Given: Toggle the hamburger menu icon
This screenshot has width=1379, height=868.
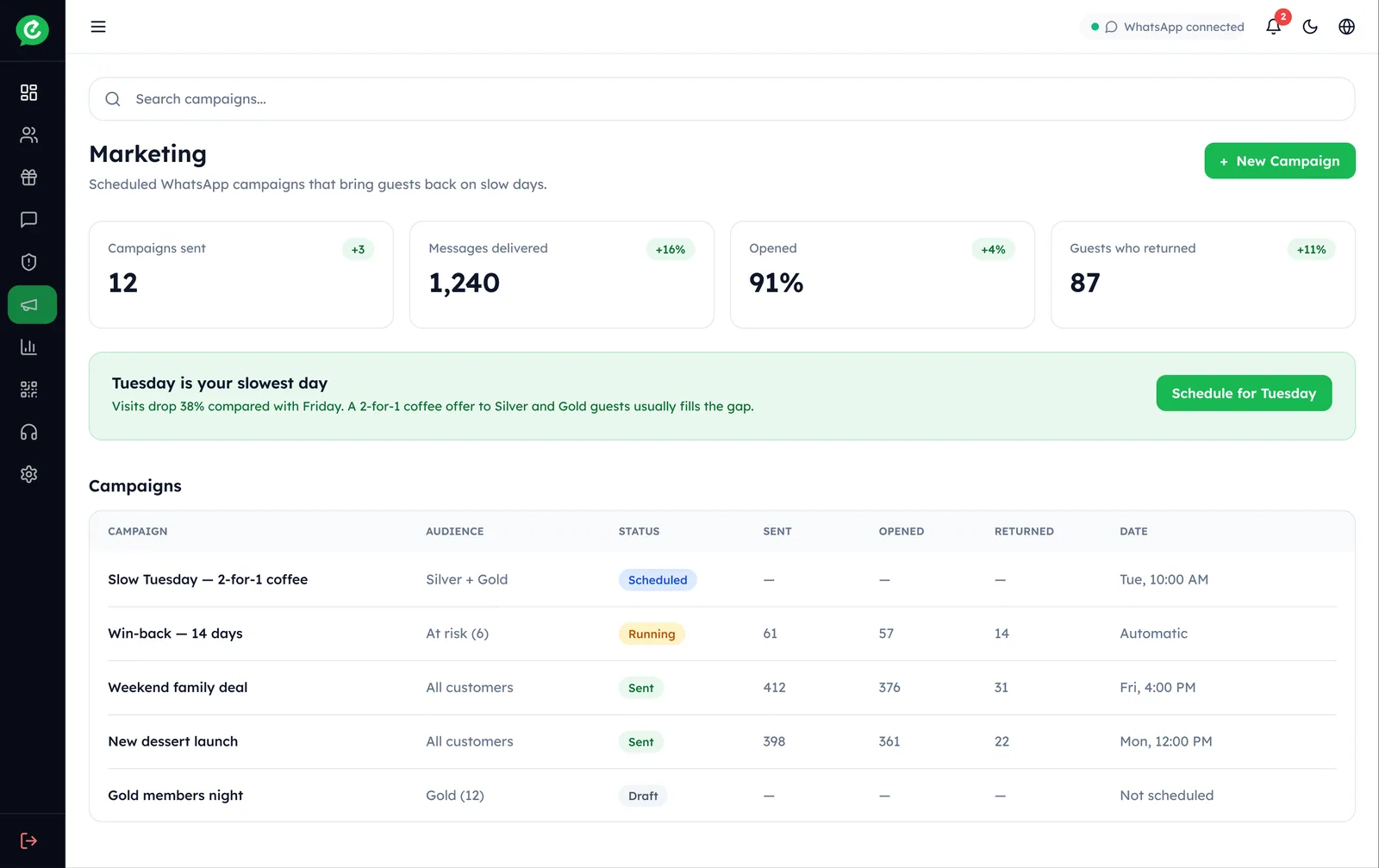Looking at the screenshot, I should [x=98, y=27].
